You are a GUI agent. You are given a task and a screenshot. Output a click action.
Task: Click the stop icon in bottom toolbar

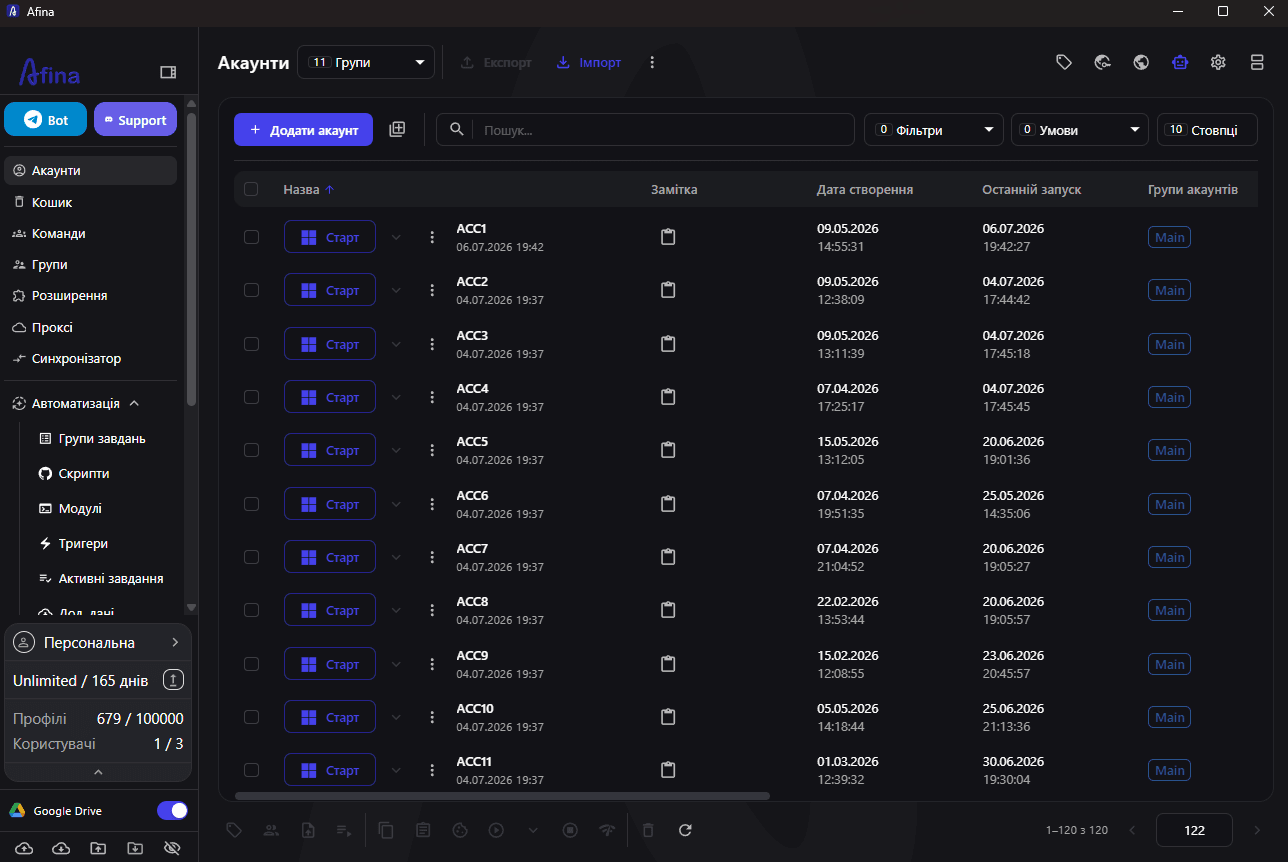point(570,830)
